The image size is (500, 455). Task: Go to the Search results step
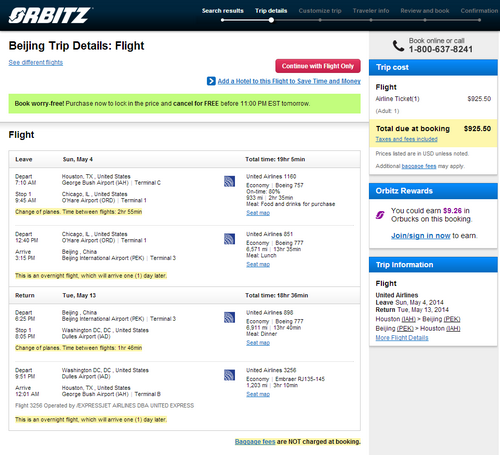223,11
